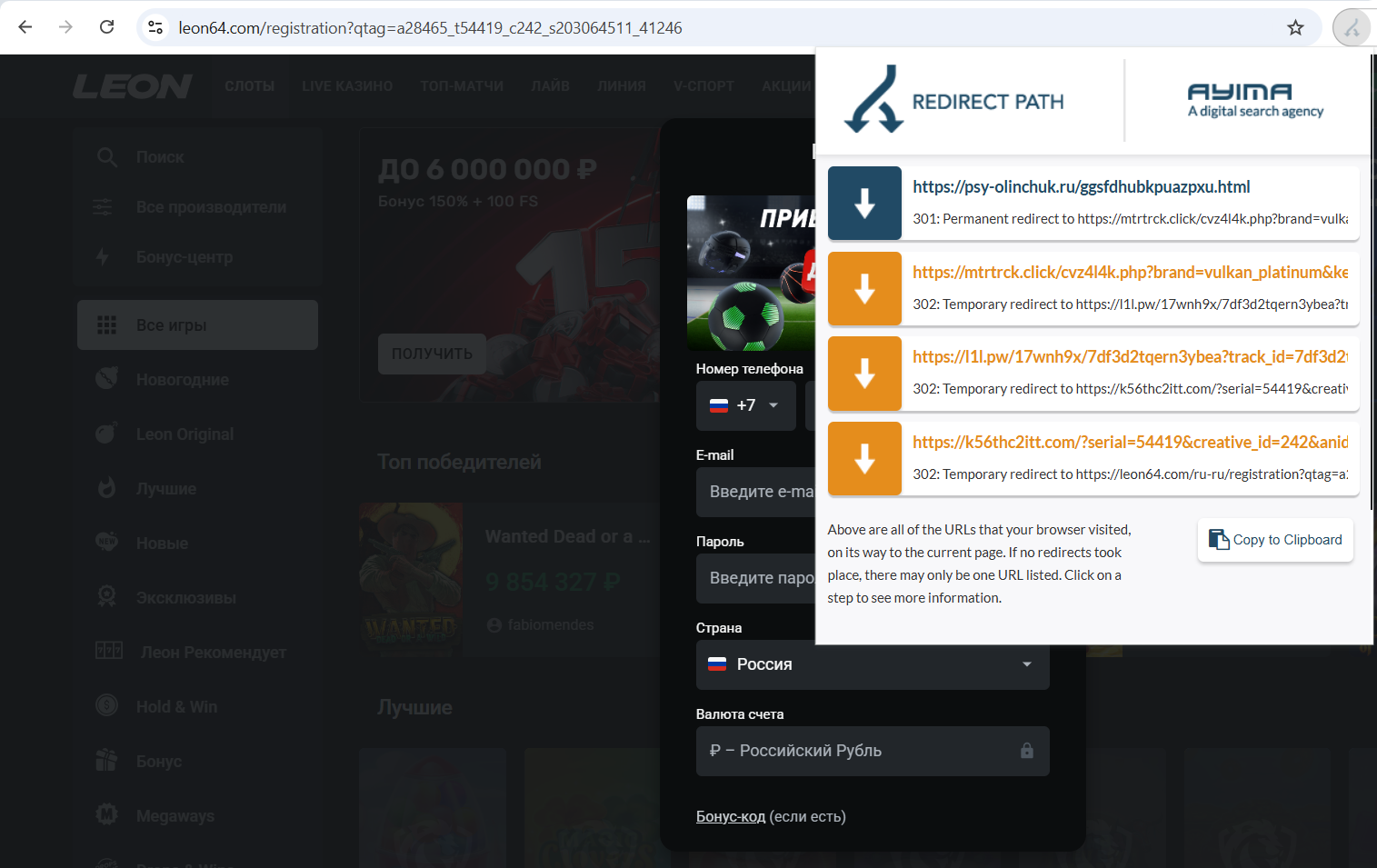Screen dimensions: 1377x868
Task: Click the lightning icon beside Бонус-центр
Action: point(103,257)
